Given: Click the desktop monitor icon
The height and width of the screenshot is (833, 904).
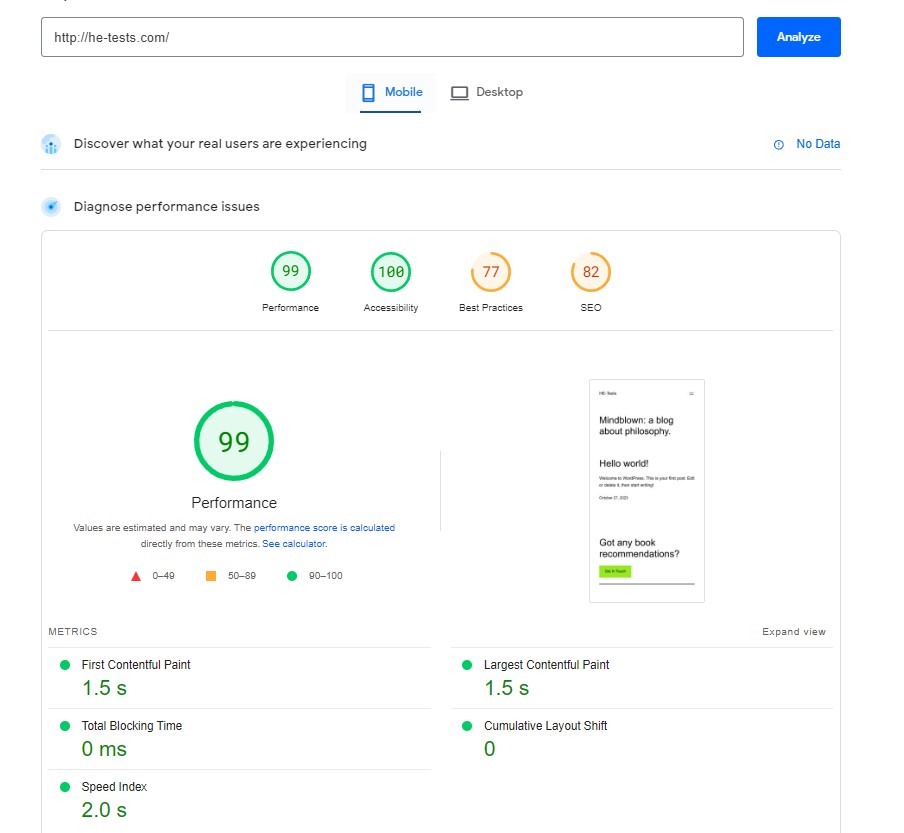Looking at the screenshot, I should click(459, 93).
